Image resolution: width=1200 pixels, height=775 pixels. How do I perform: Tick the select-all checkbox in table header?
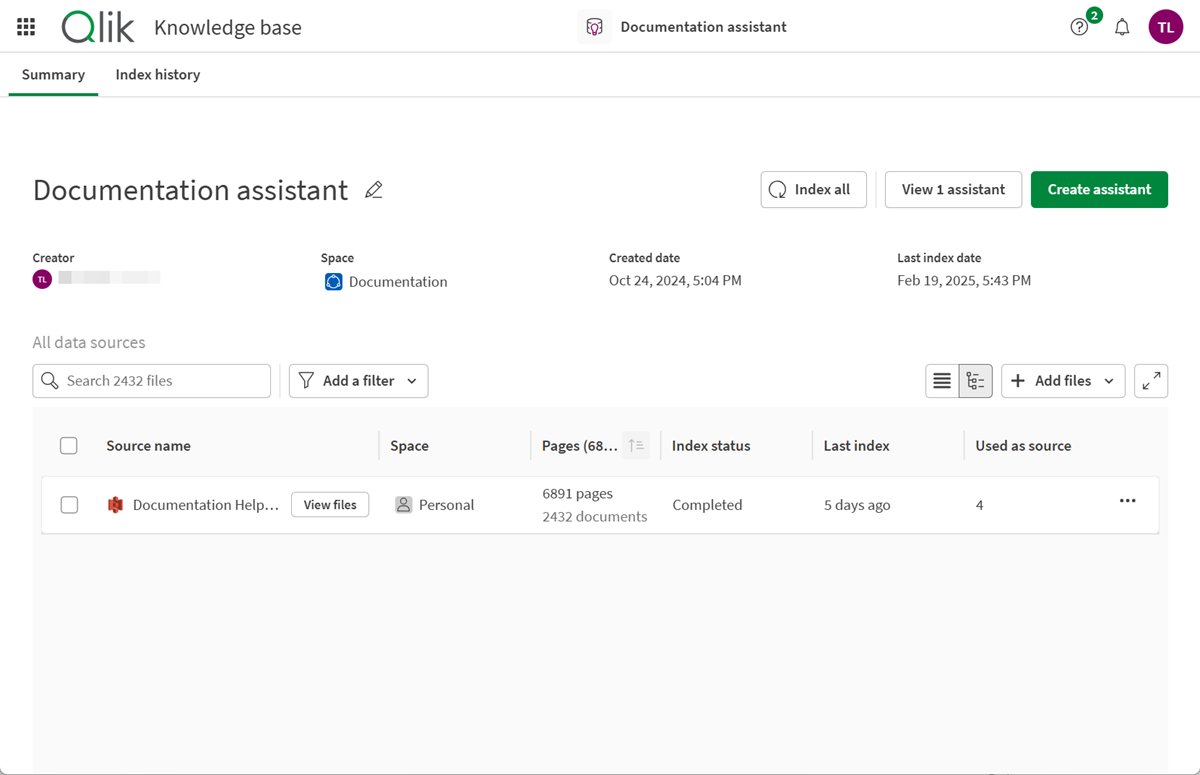coord(69,446)
